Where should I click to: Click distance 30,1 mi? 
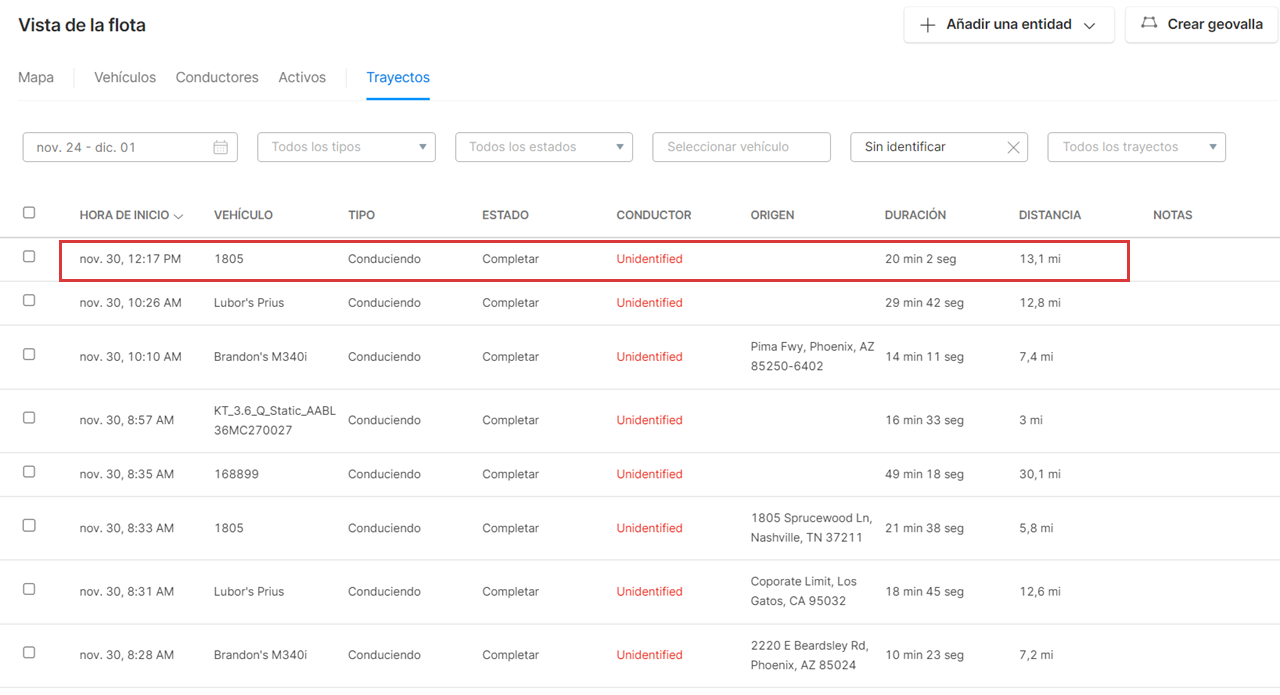point(1040,474)
